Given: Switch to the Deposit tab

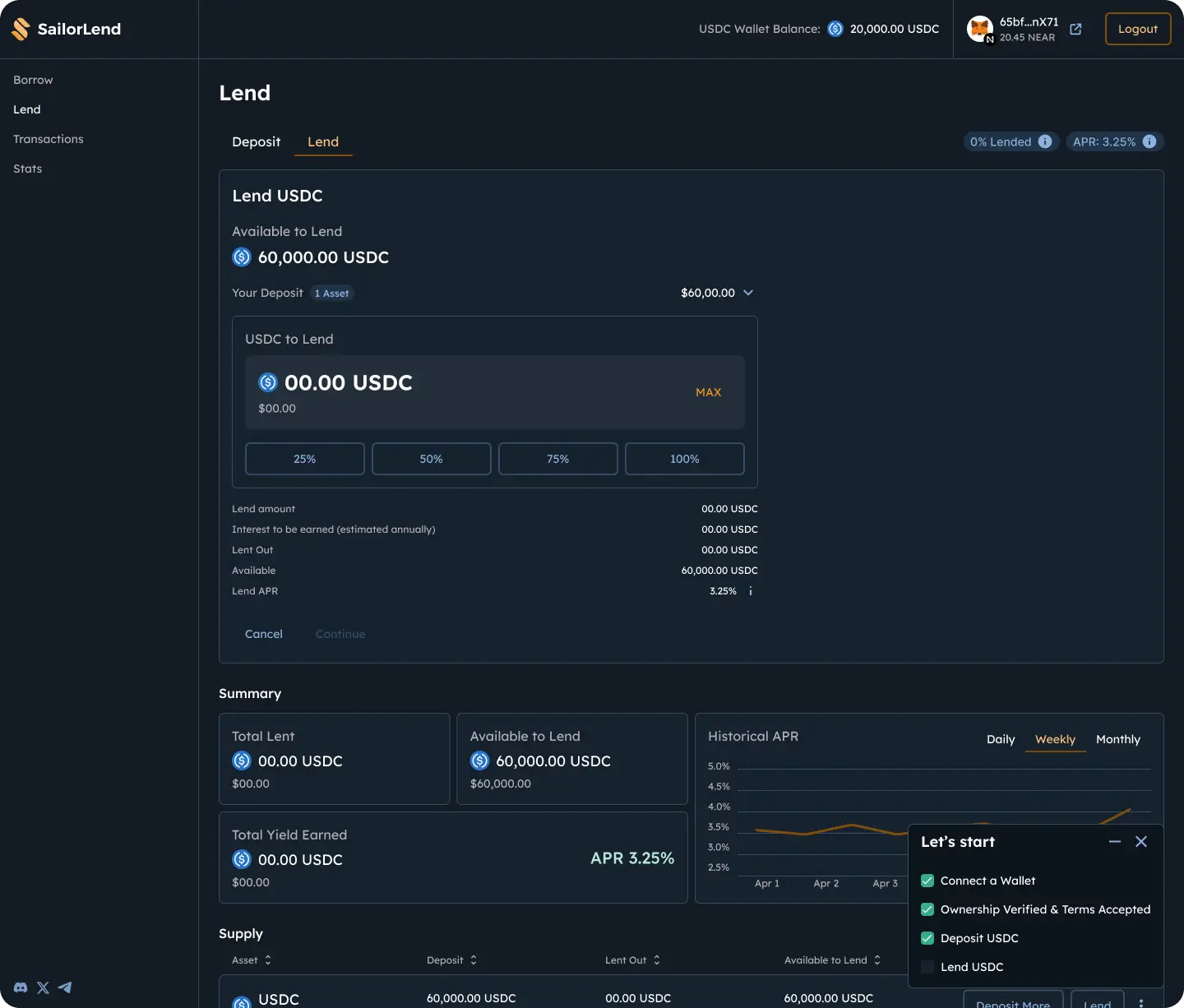Looking at the screenshot, I should pos(256,142).
